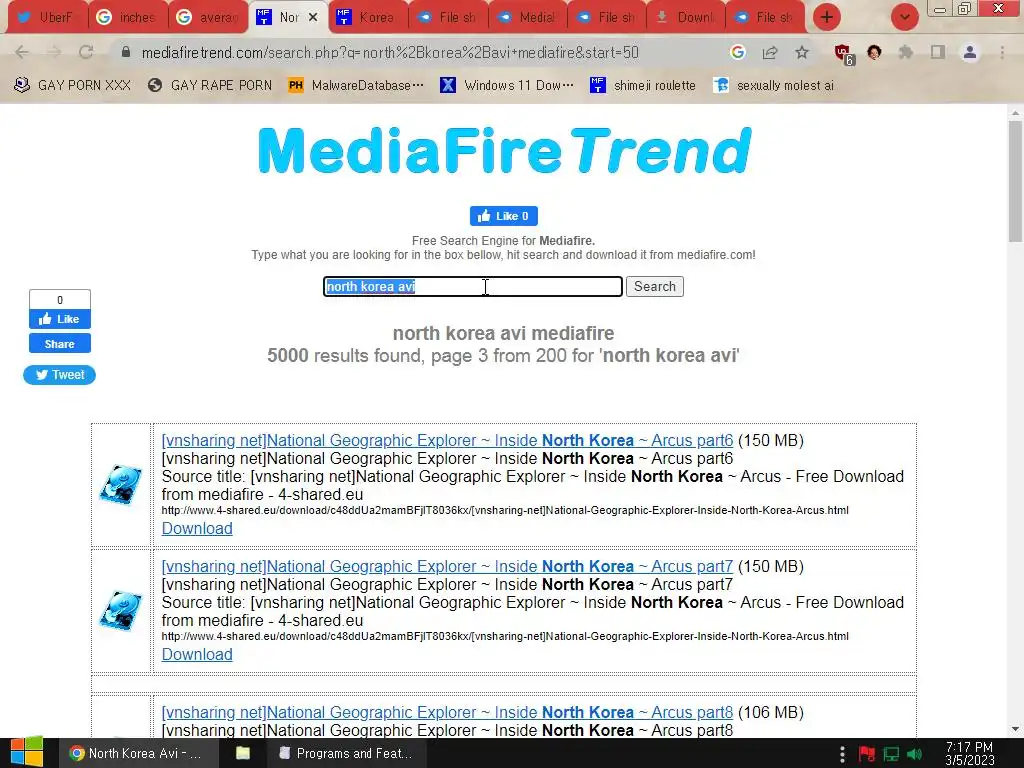Open the MalwareDatabase bookmark
The image size is (1024, 768).
coord(357,86)
